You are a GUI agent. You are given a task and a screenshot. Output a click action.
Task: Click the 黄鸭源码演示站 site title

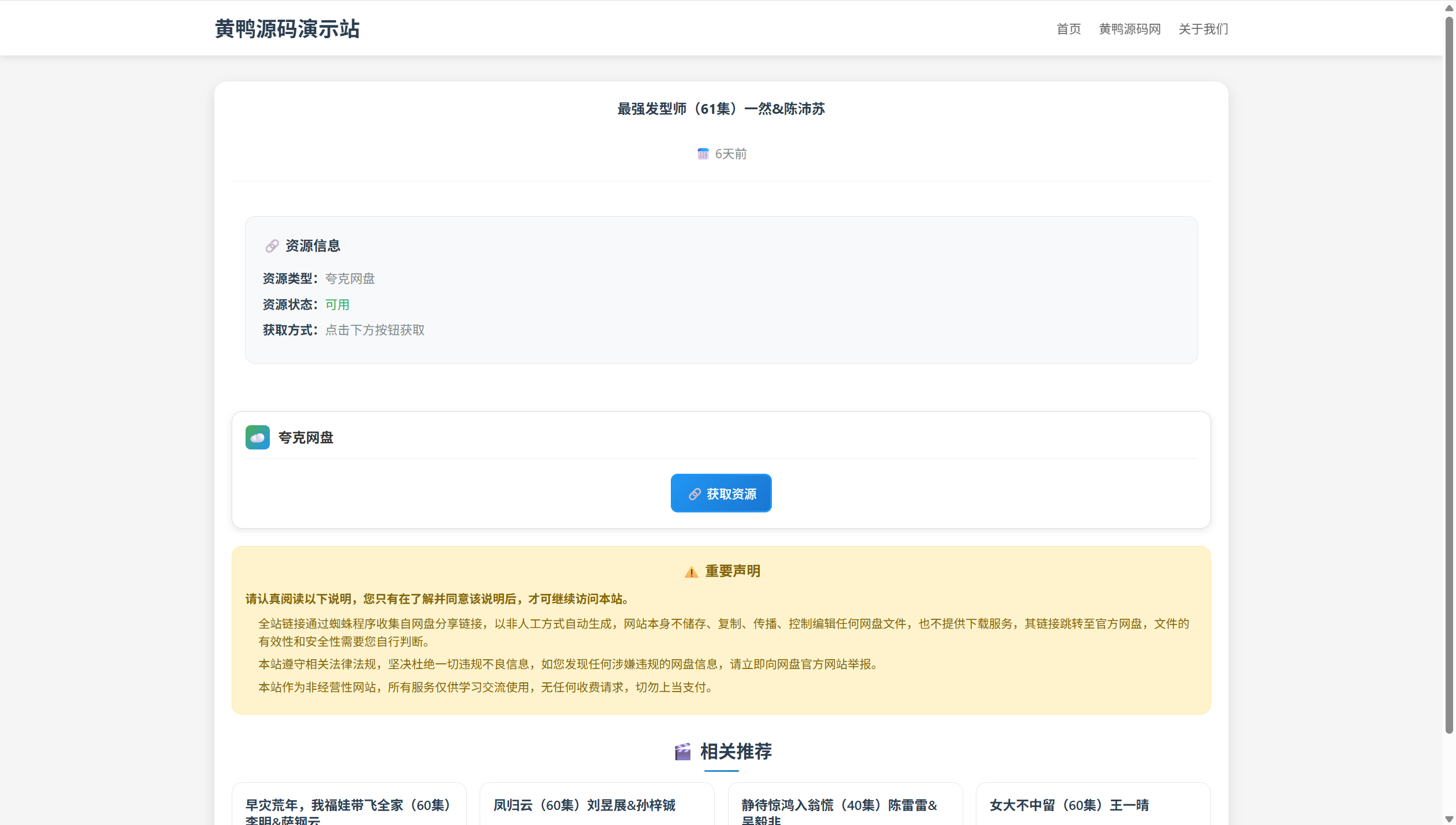pyautogui.click(x=287, y=29)
